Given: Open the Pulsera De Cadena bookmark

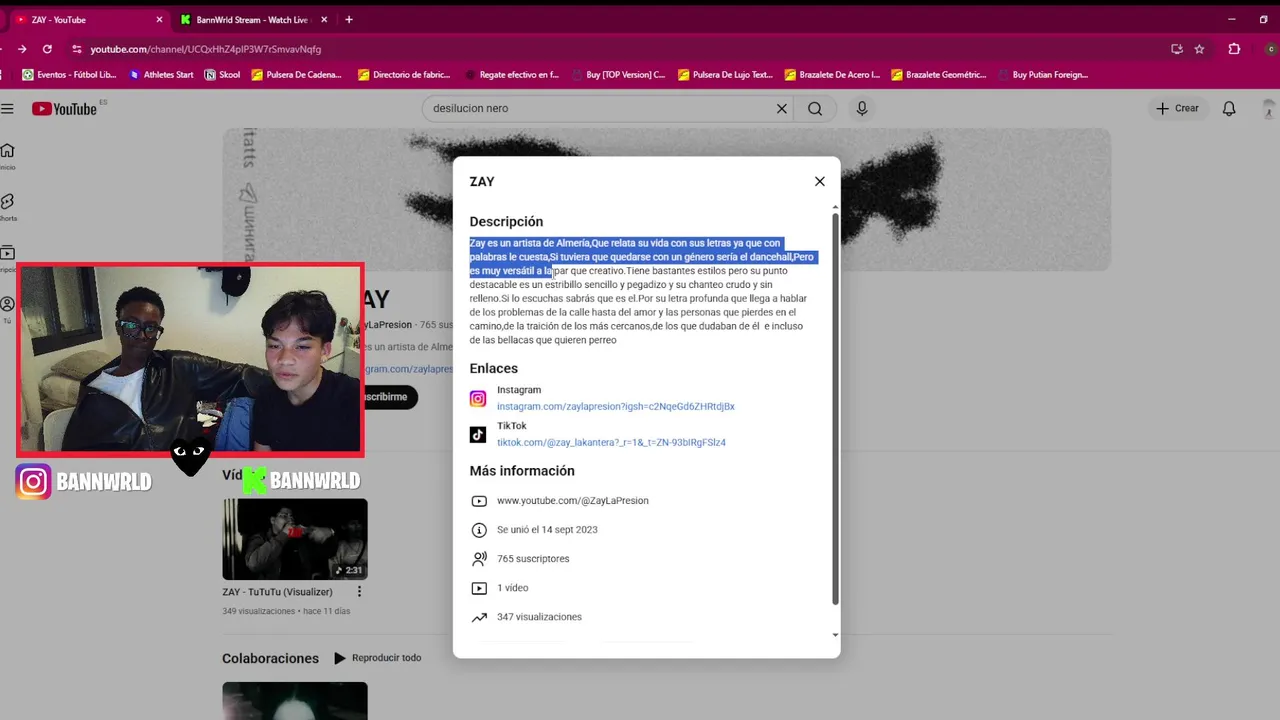Looking at the screenshot, I should (296, 75).
